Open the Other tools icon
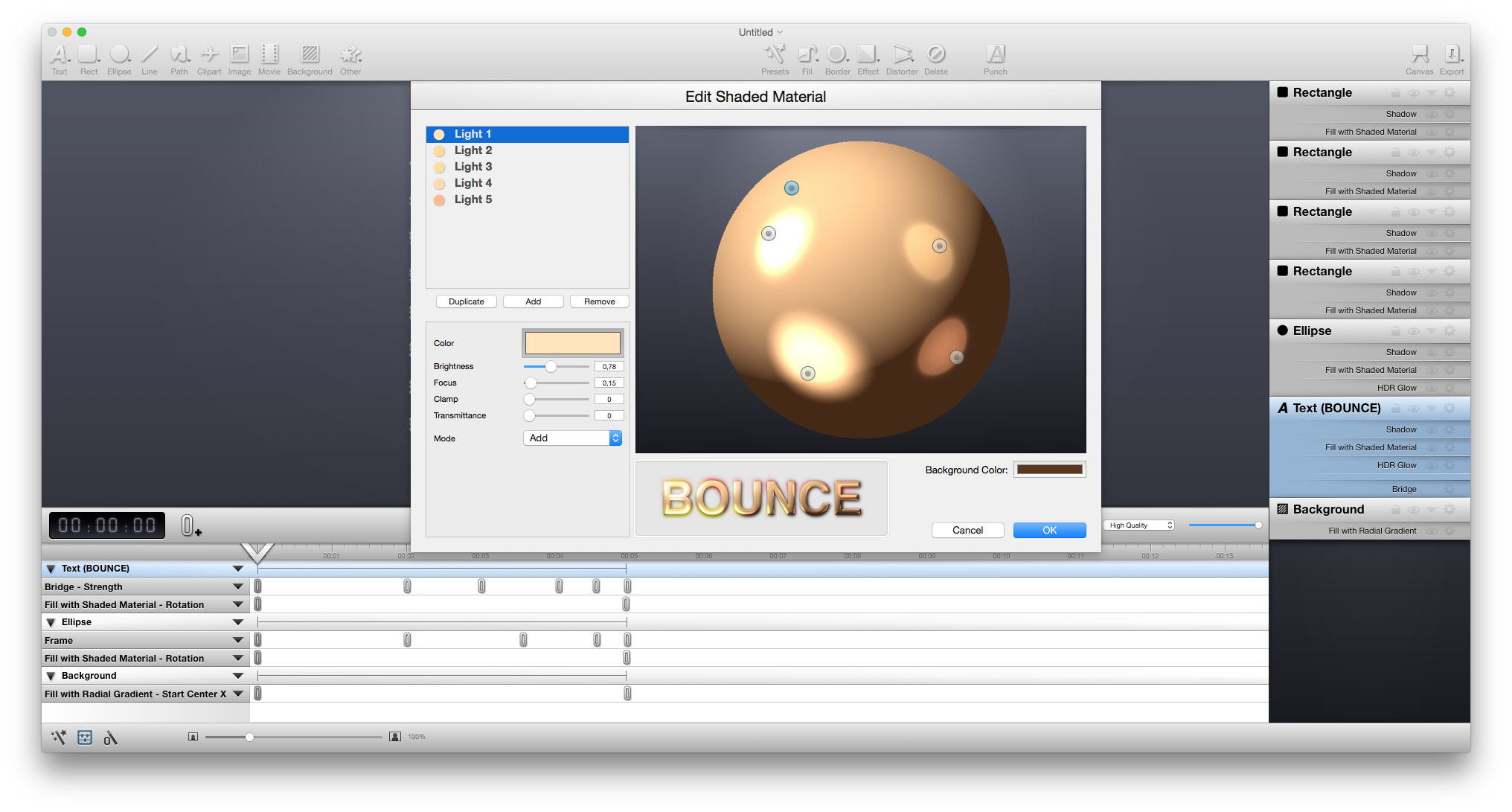The height and width of the screenshot is (812, 1512). [350, 54]
